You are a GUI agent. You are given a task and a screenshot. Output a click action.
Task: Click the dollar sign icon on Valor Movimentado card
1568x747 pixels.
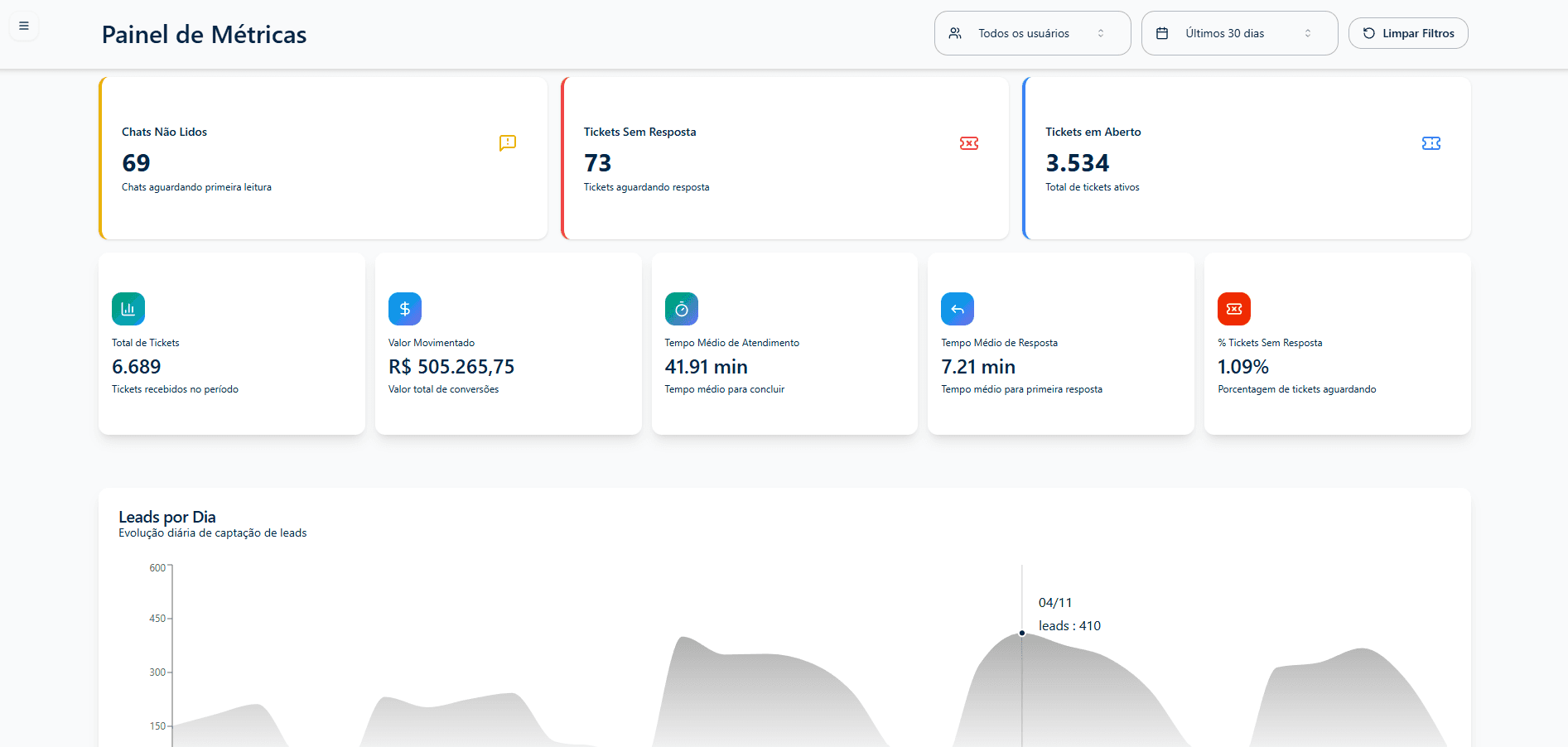pyautogui.click(x=404, y=308)
